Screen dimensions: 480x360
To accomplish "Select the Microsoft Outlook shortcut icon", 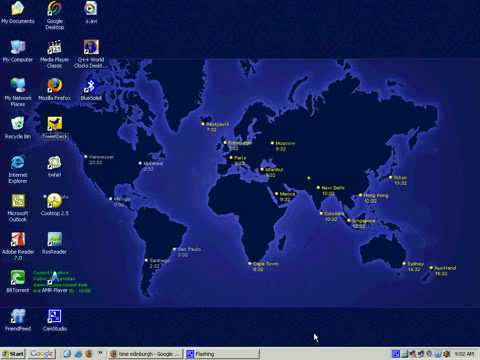I will click(x=18, y=208).
